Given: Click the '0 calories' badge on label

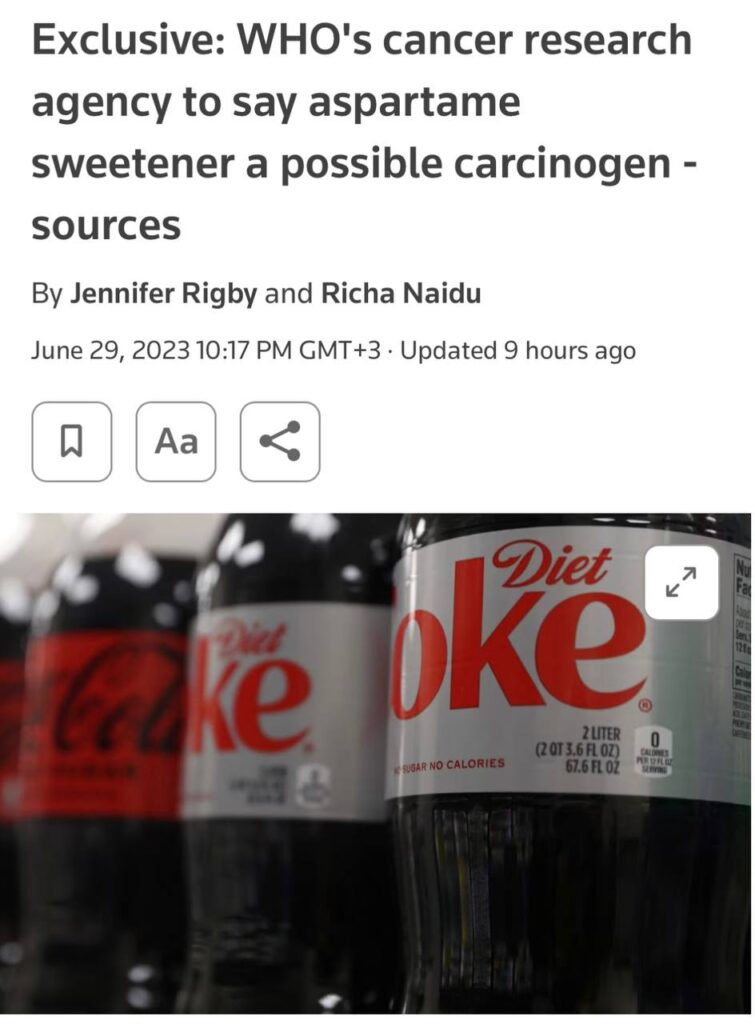Looking at the screenshot, I should point(656,753).
